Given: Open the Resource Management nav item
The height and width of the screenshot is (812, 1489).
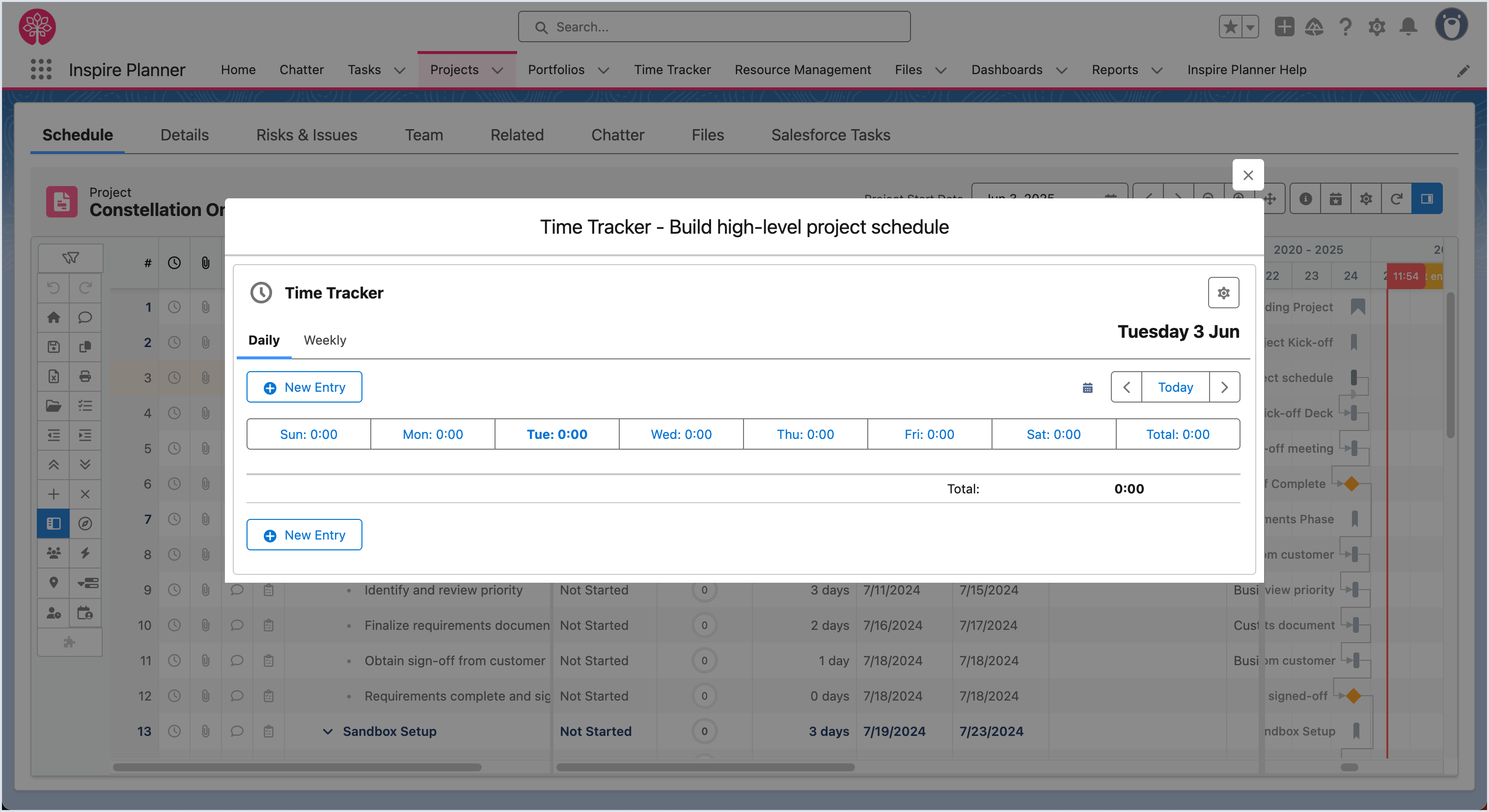Looking at the screenshot, I should point(802,70).
